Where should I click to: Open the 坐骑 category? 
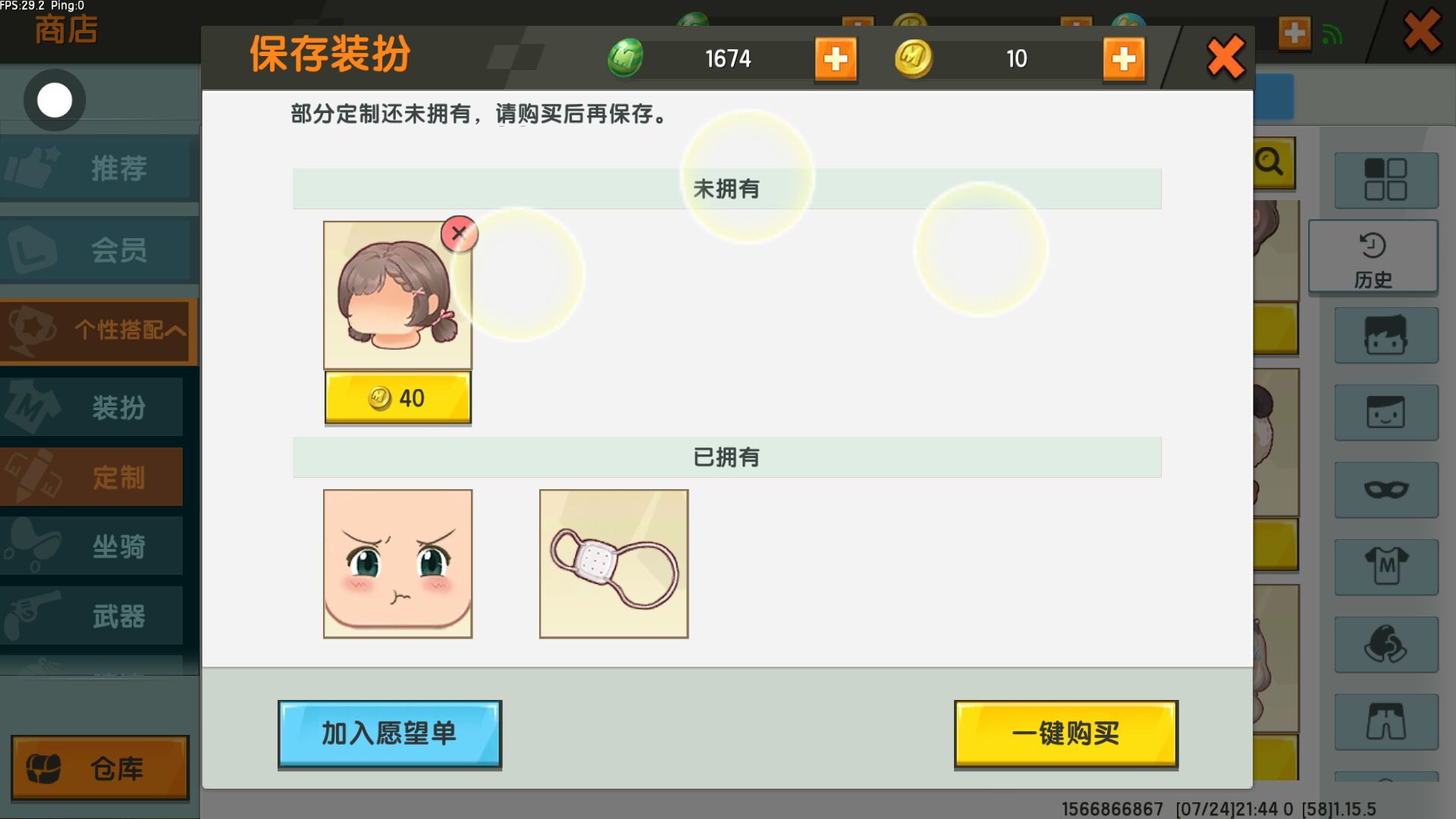92,546
